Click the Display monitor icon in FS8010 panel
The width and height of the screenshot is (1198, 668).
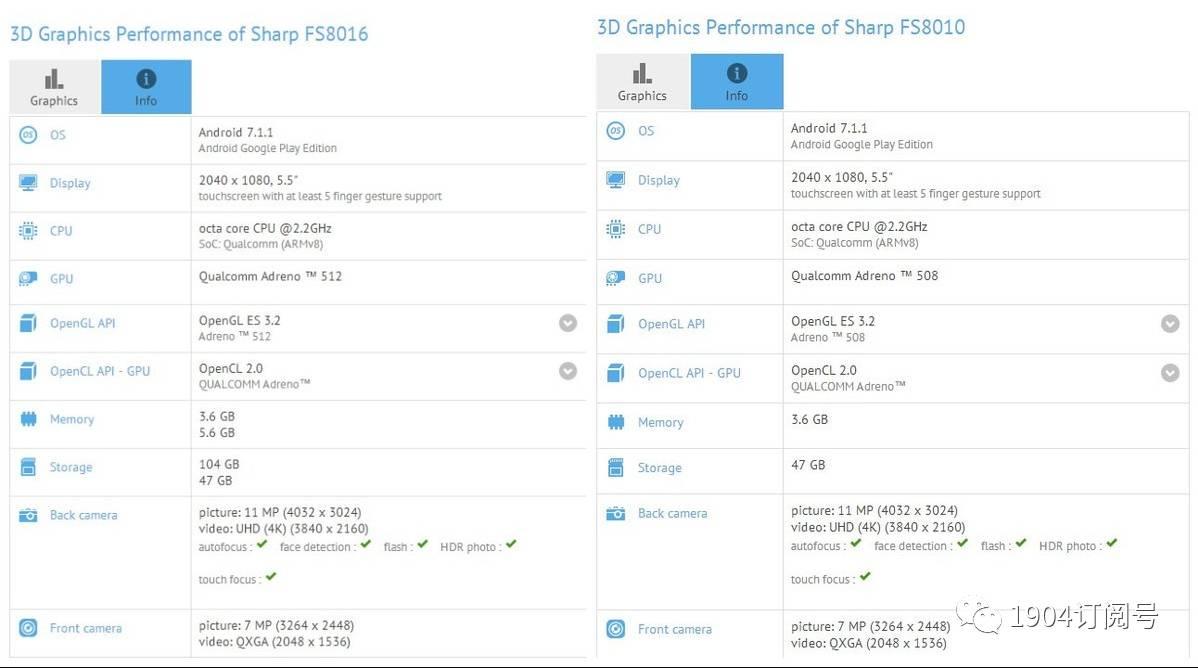tap(616, 180)
